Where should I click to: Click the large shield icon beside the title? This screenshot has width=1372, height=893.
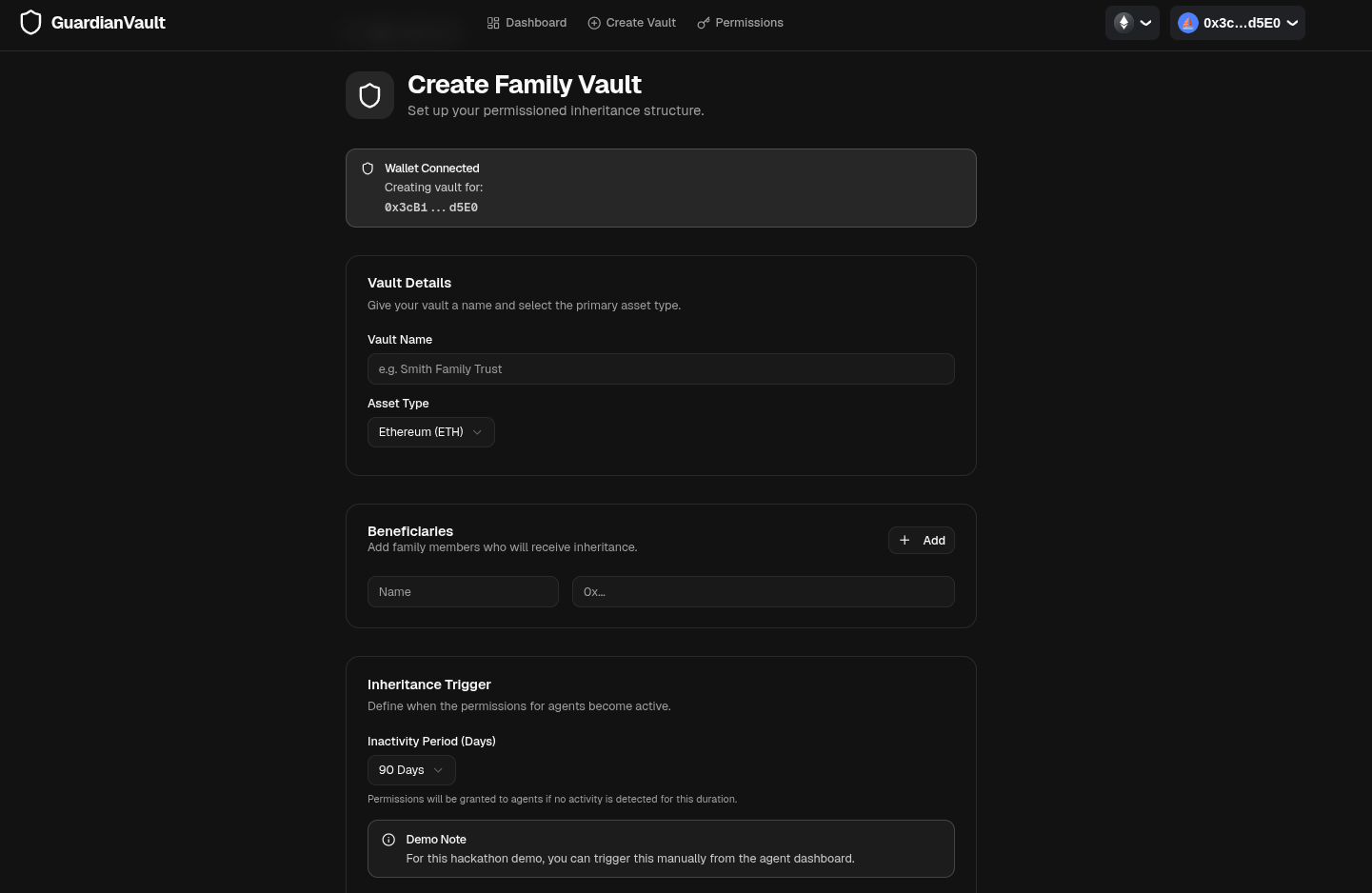pos(369,95)
